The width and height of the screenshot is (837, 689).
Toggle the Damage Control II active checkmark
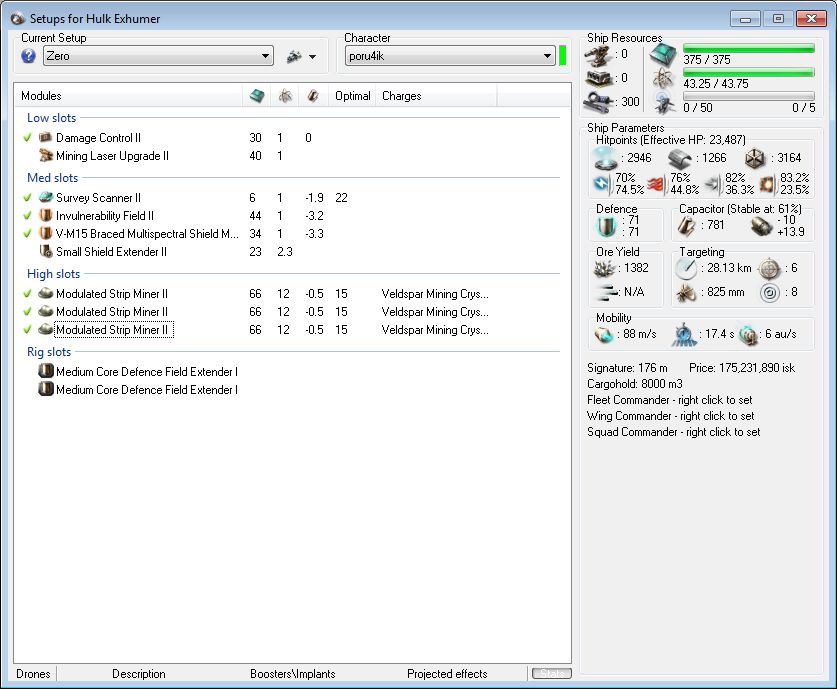click(28, 138)
